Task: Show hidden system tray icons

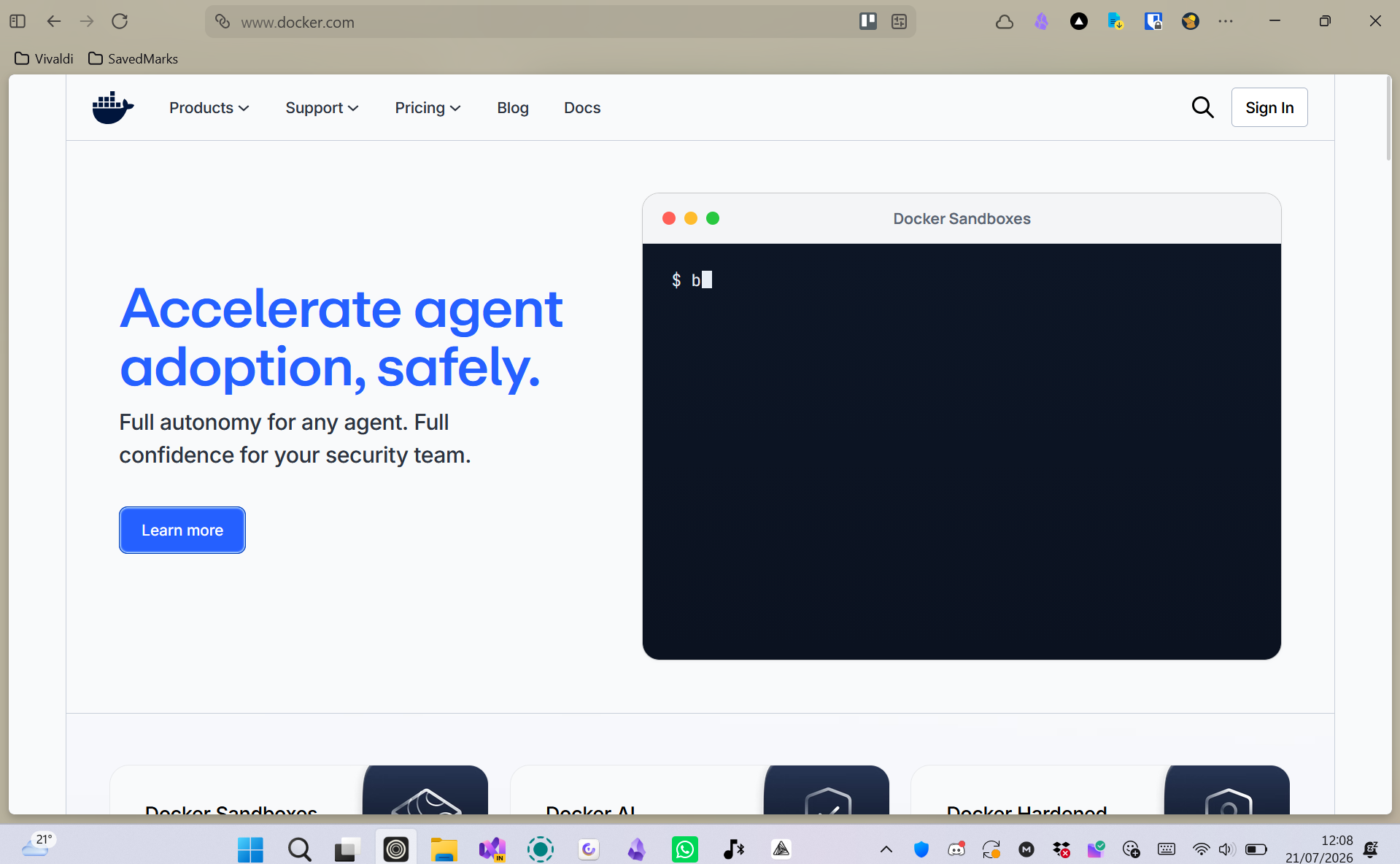Action: 886,849
